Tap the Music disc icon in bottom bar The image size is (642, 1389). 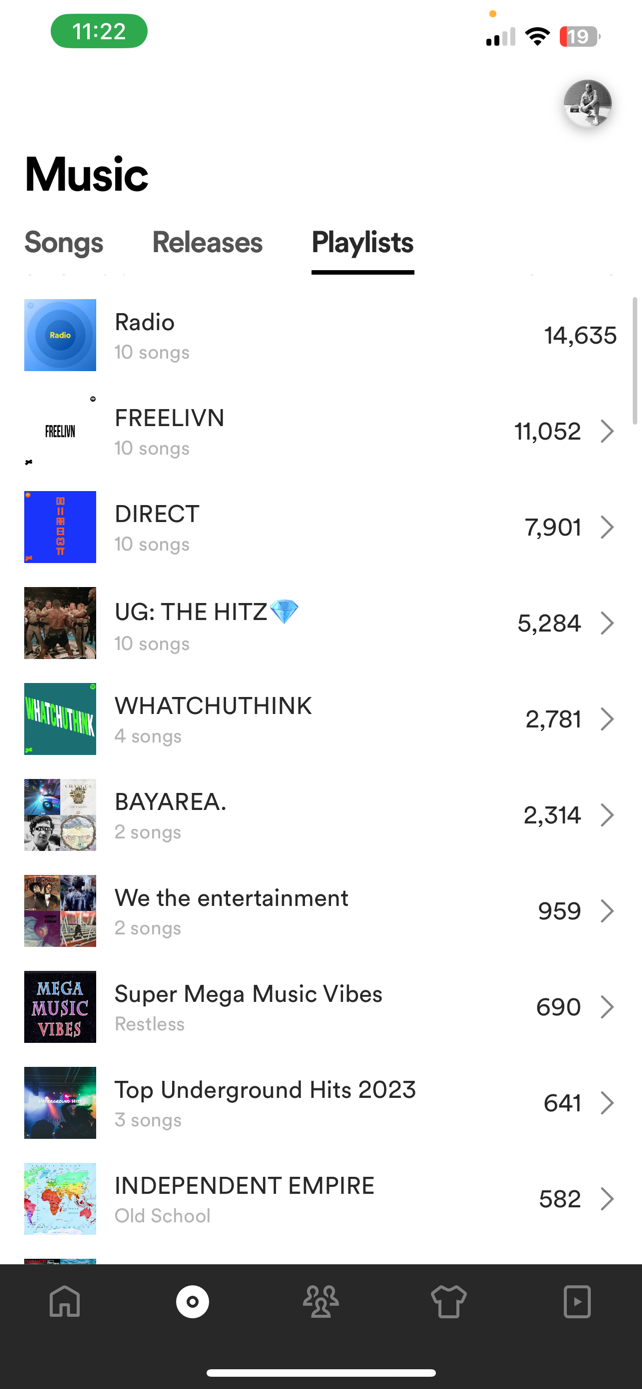click(x=192, y=1301)
